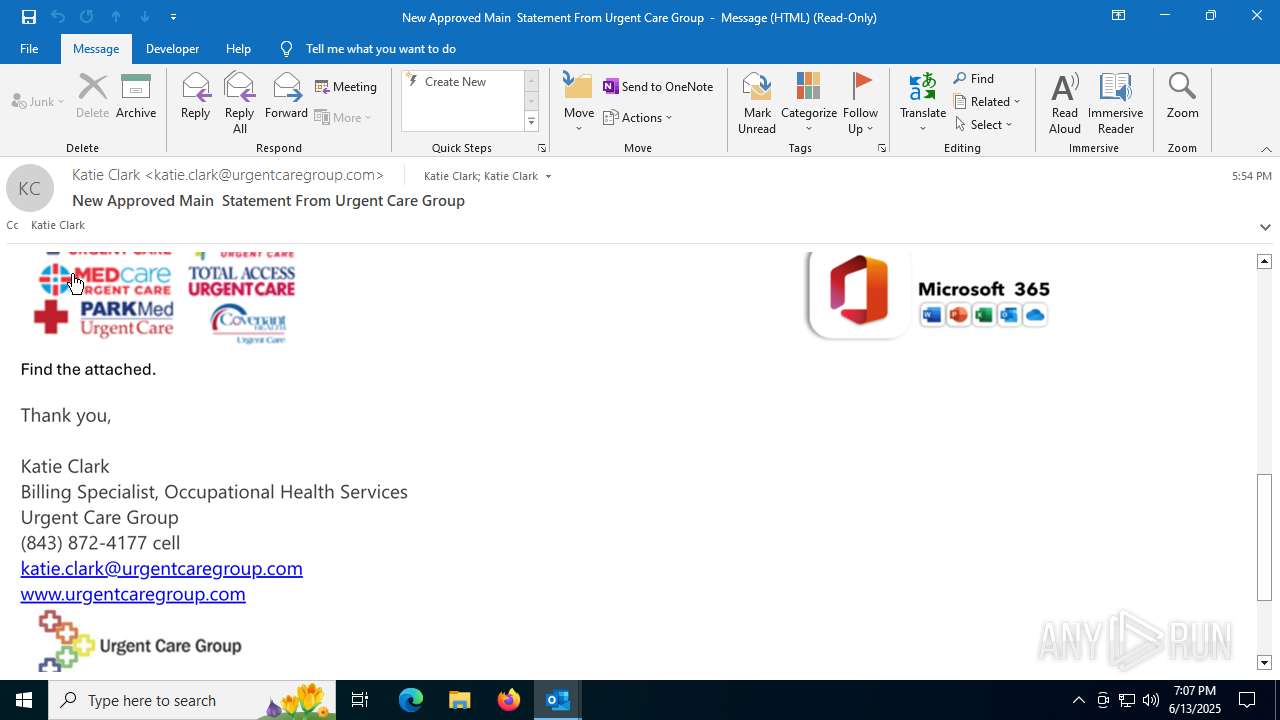The height and width of the screenshot is (720, 1280).
Task: Open the Move folder dropdown
Action: click(x=579, y=103)
